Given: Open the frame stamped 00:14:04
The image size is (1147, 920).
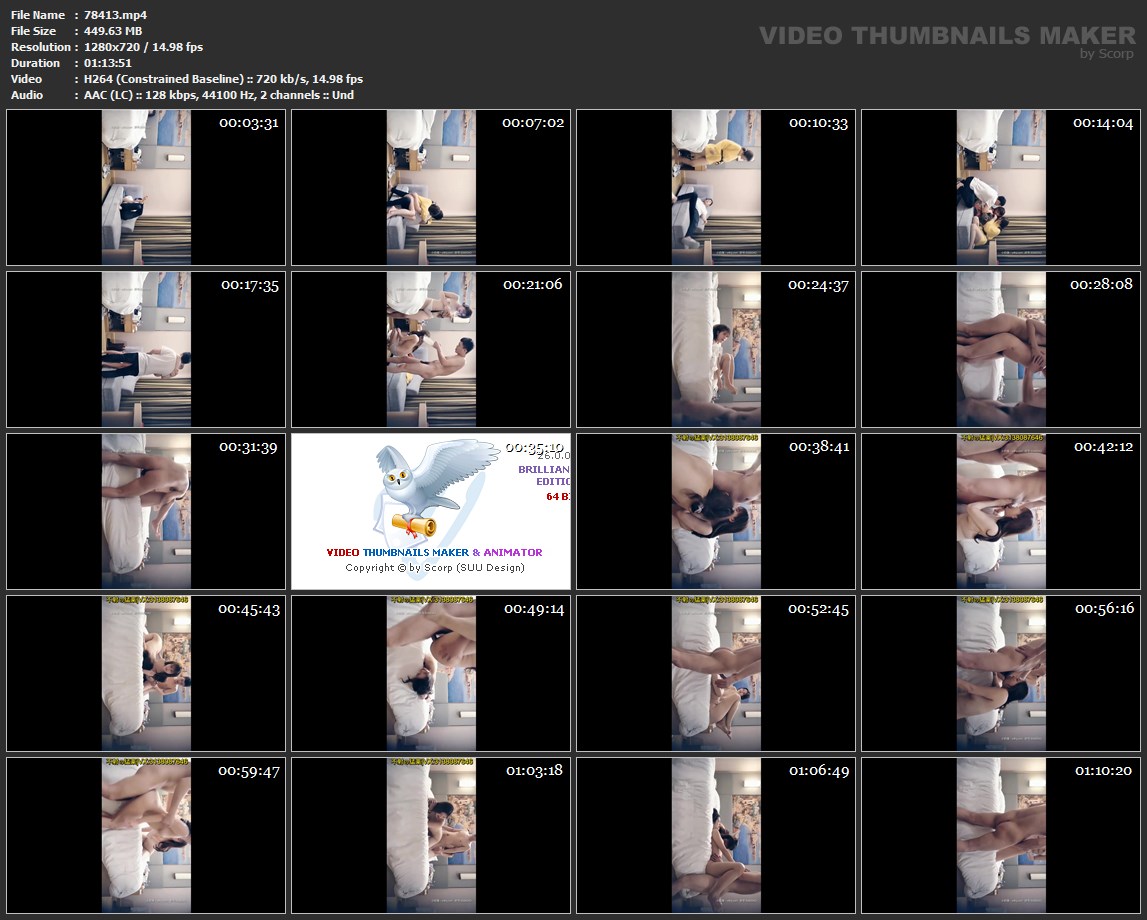Looking at the screenshot, I should [x=1001, y=187].
